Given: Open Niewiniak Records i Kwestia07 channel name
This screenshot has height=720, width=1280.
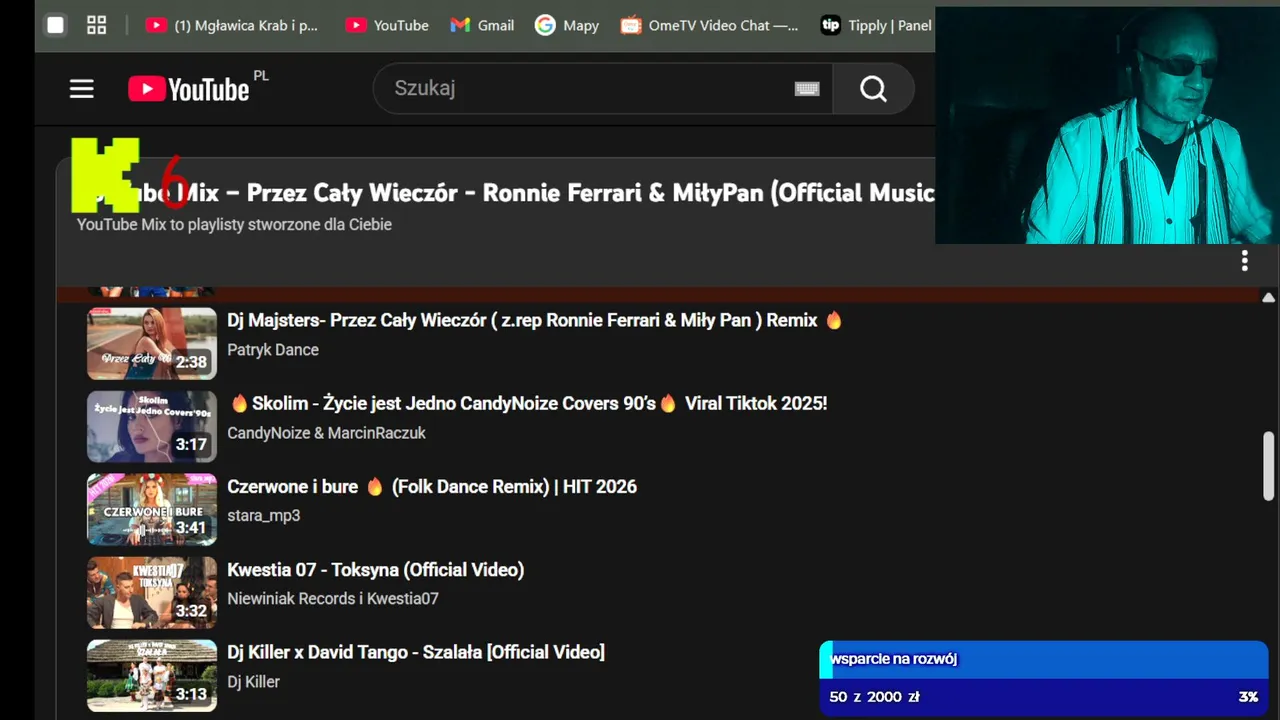Looking at the screenshot, I should [333, 599].
